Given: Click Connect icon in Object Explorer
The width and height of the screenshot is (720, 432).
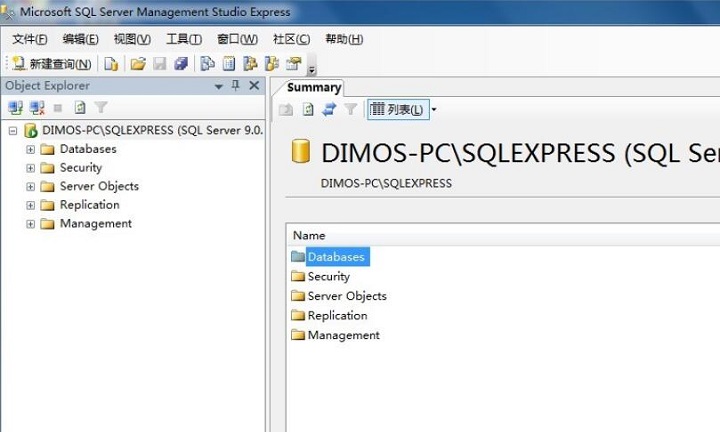Looking at the screenshot, I should click(x=15, y=108).
